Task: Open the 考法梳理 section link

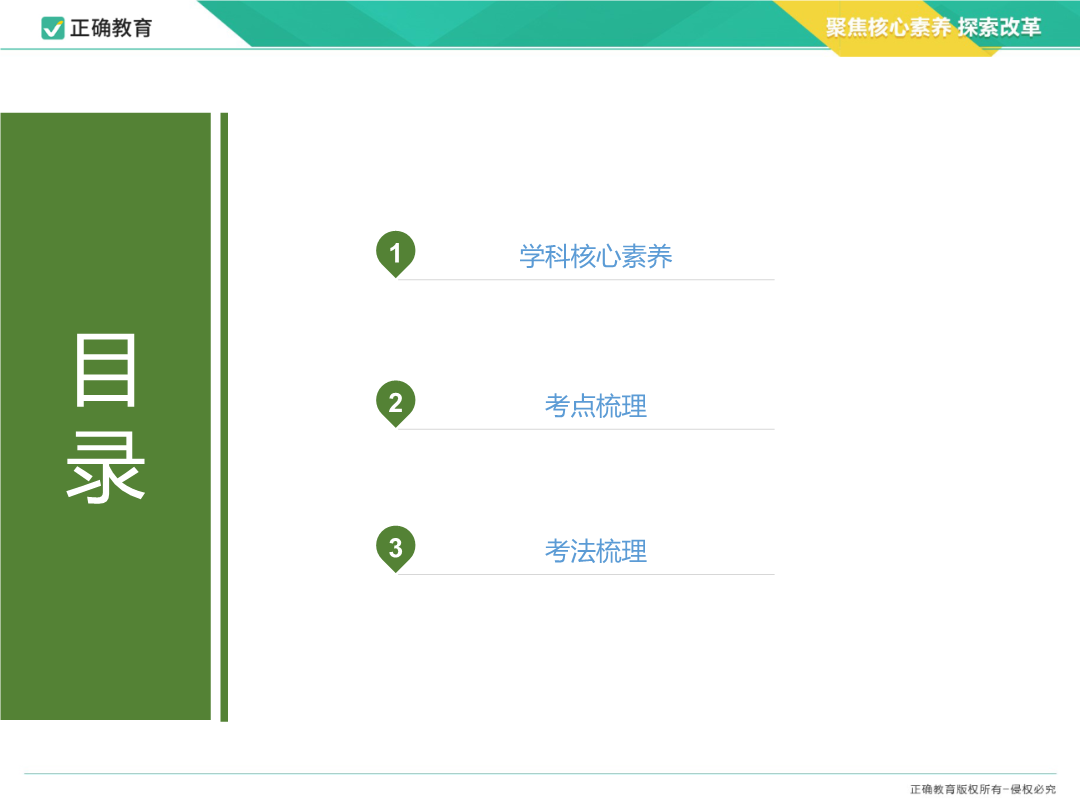Action: coord(596,551)
